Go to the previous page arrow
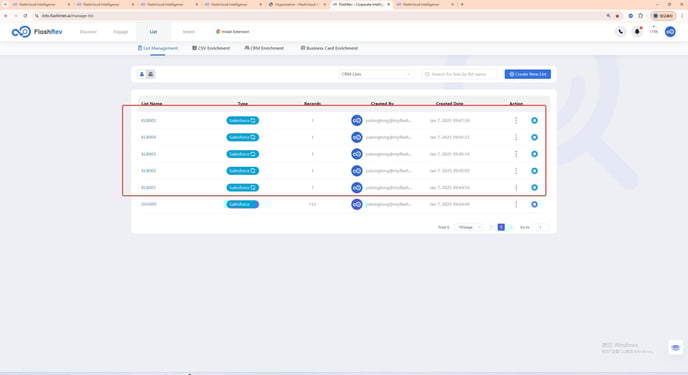This screenshot has width=688, height=375. coord(491,227)
